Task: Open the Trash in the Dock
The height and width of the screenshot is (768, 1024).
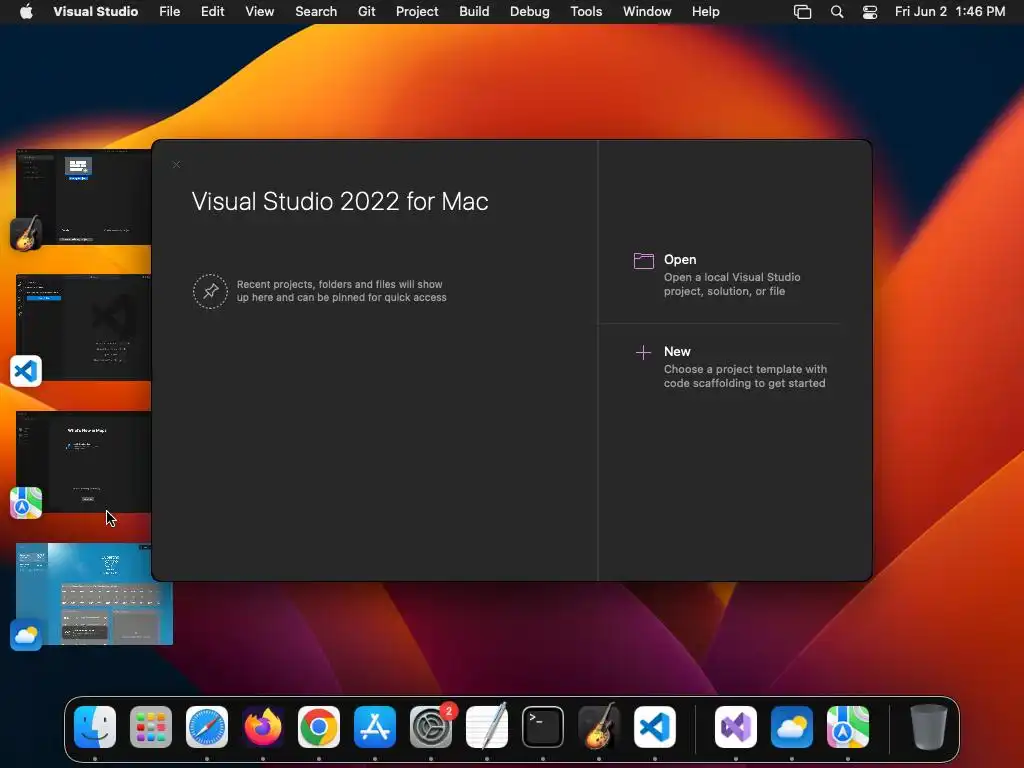Action: pyautogui.click(x=929, y=726)
